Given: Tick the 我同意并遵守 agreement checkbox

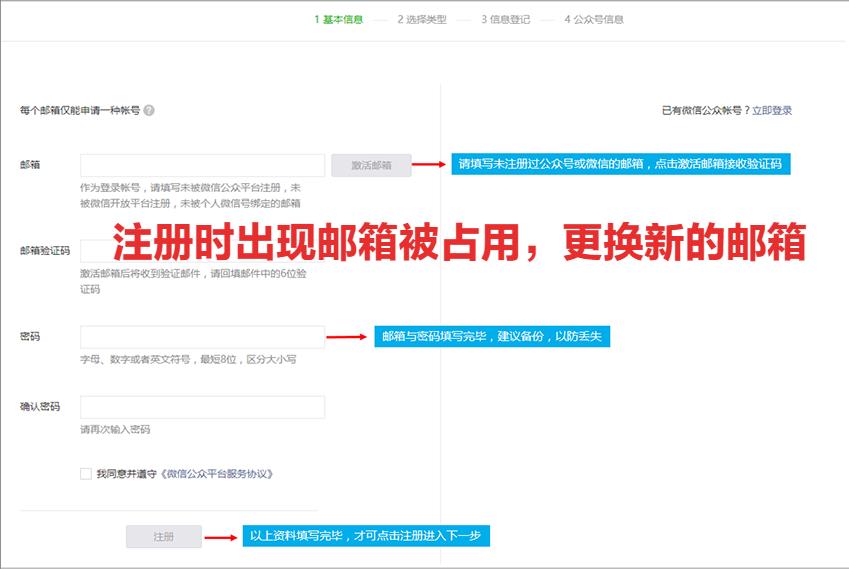Looking at the screenshot, I should pos(86,474).
